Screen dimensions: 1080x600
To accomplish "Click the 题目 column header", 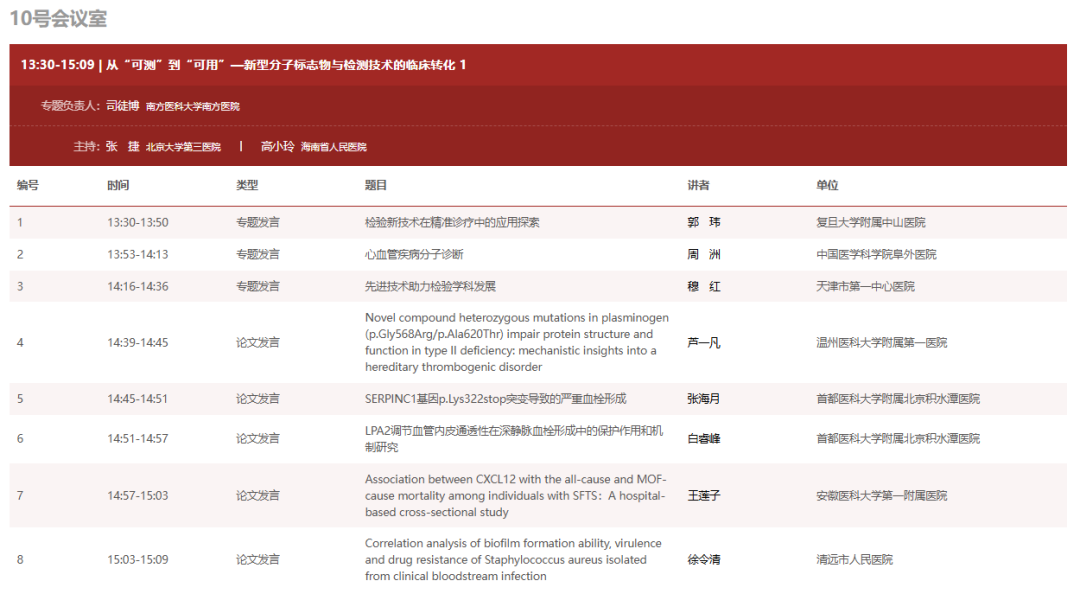I will click(376, 185).
